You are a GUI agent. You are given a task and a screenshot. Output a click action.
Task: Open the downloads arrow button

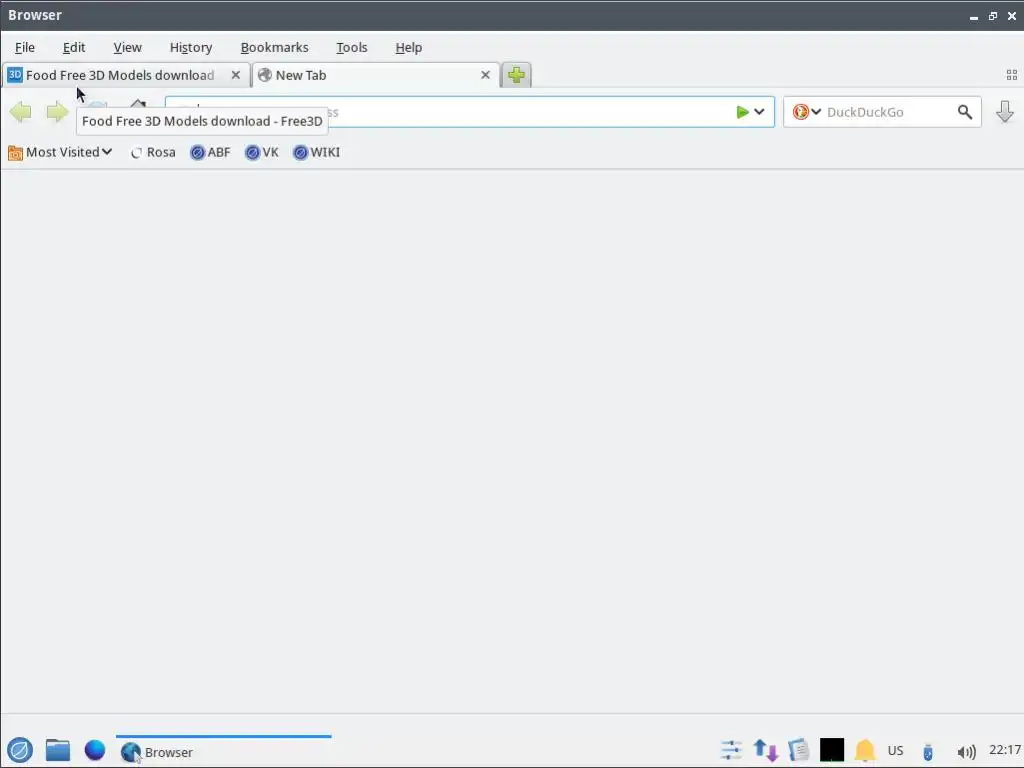1004,112
